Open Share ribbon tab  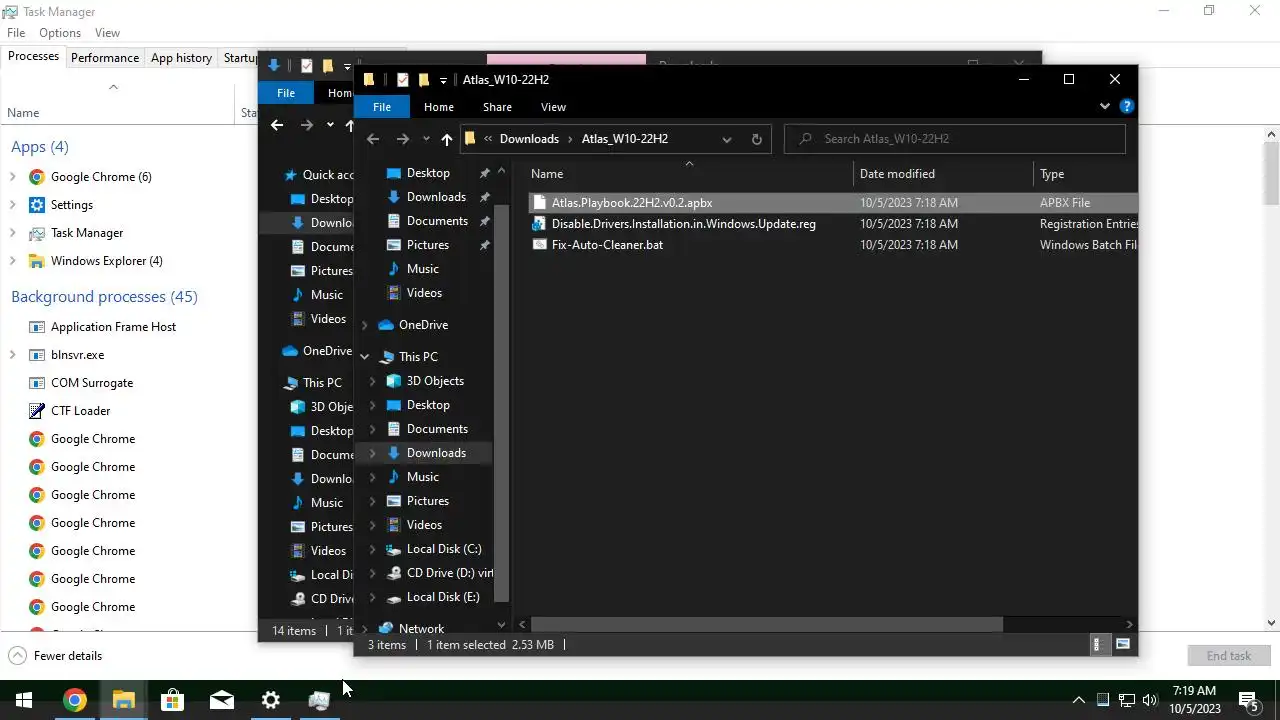click(x=497, y=107)
